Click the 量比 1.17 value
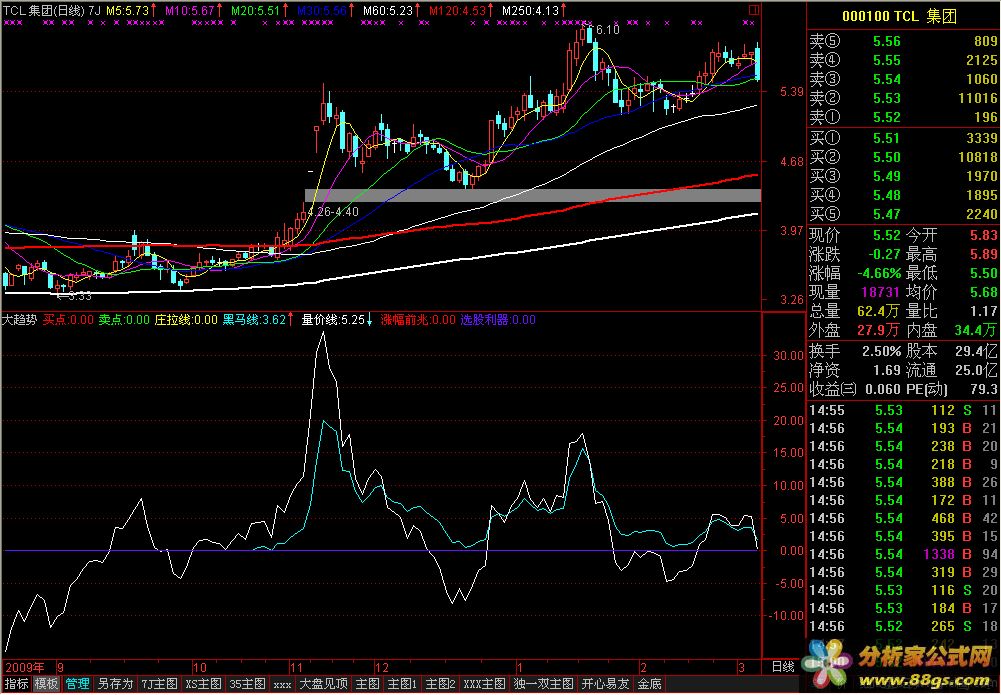Viewport: 1001px width, 695px height. (x=986, y=311)
